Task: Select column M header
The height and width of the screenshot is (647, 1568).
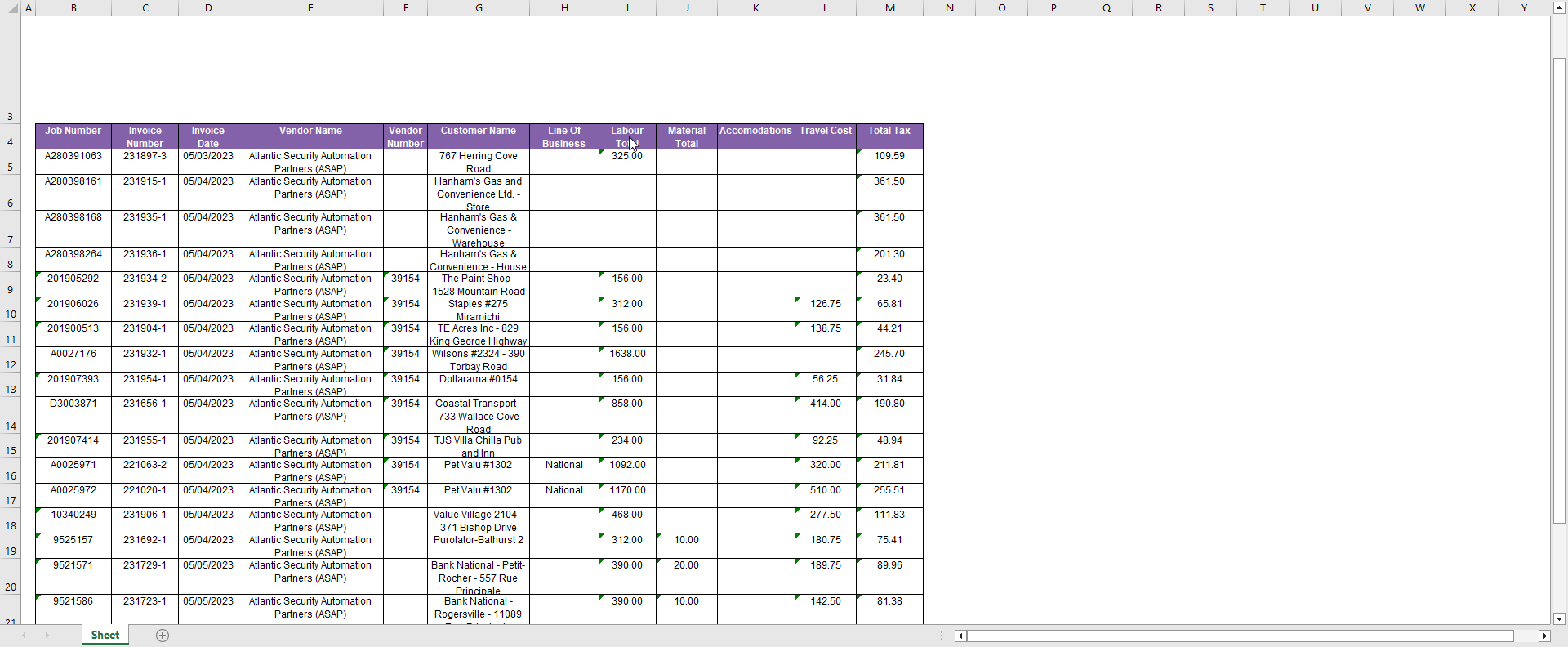Action: tap(889, 7)
